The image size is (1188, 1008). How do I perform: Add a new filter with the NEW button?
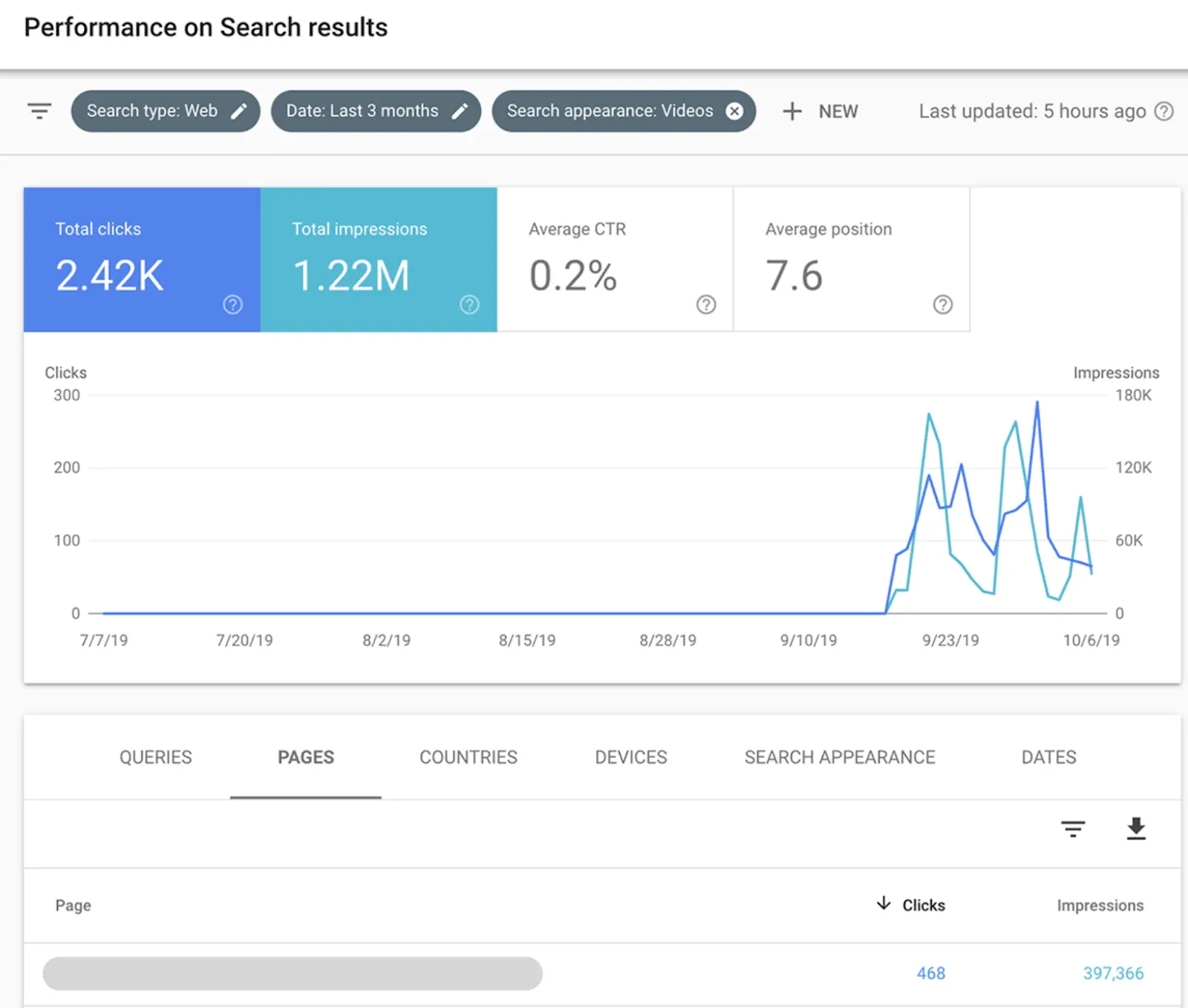[x=820, y=111]
